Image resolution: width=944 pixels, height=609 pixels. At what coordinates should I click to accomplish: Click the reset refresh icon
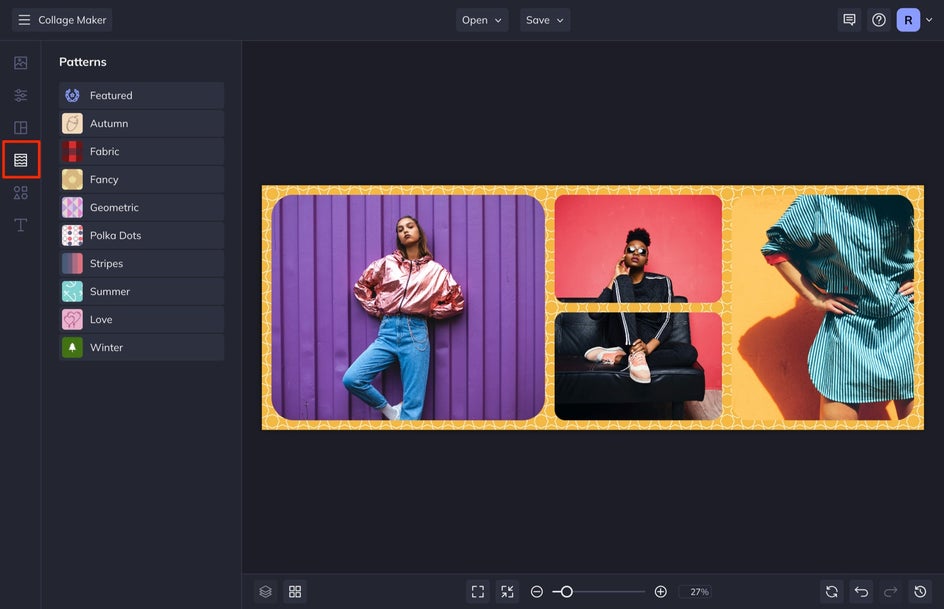pos(832,592)
